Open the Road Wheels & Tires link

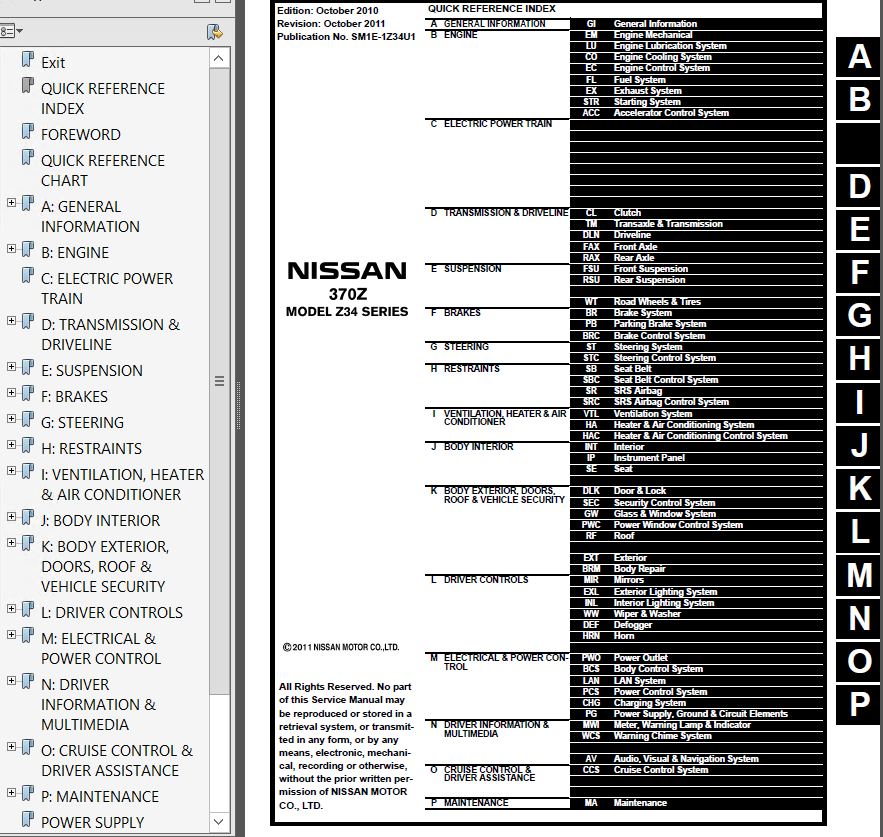tap(657, 302)
